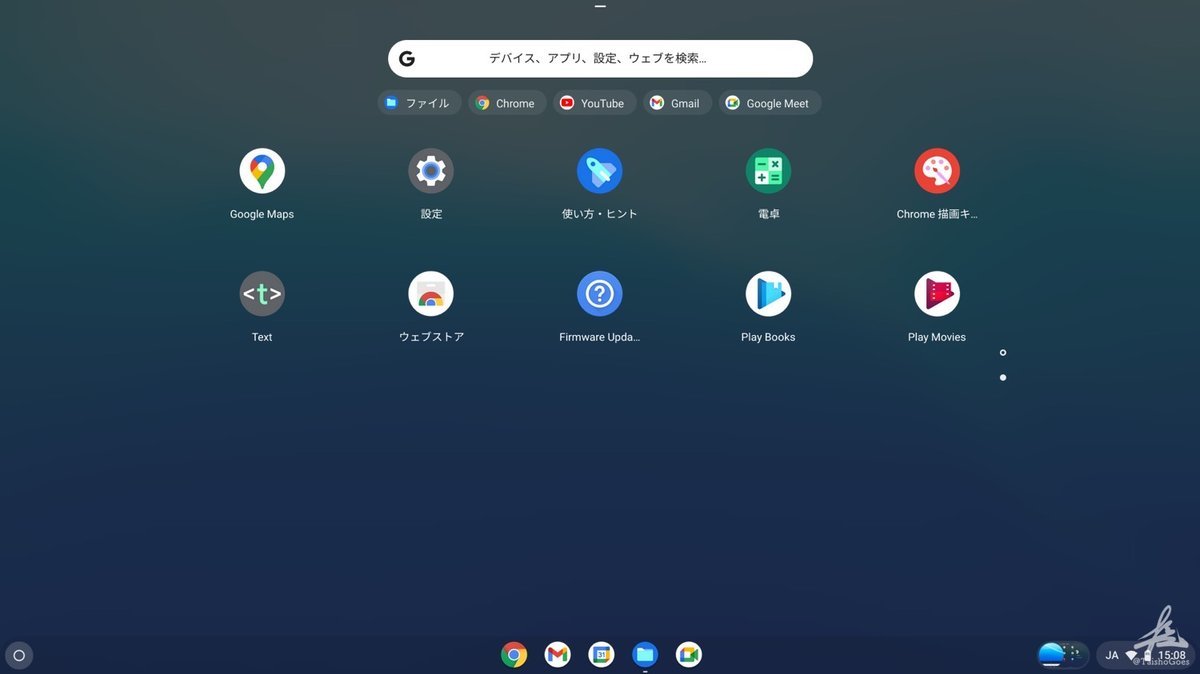This screenshot has height=674, width=1200.
Task: Open the Google Maps app
Action: (x=262, y=170)
